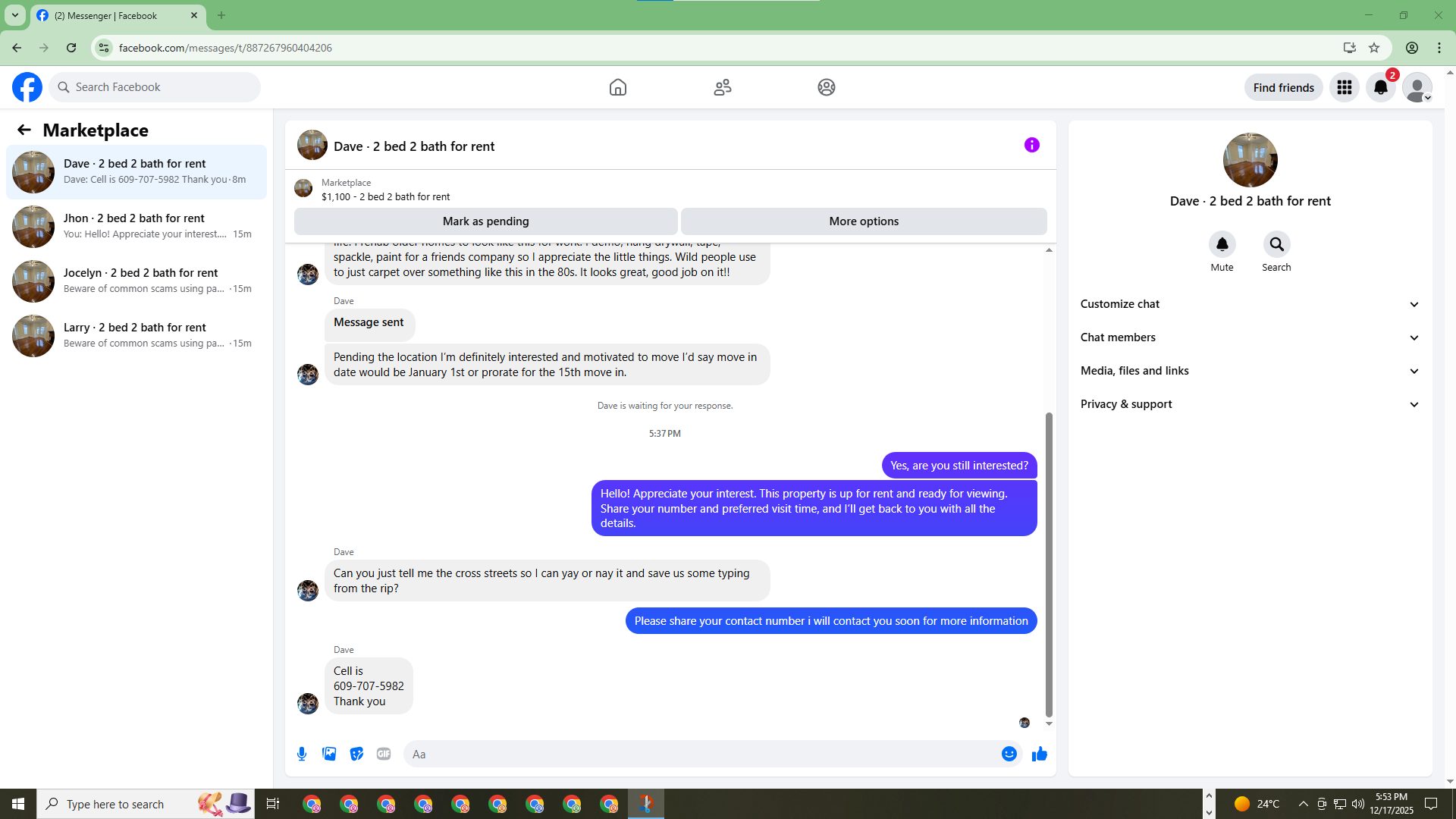1456x819 pixels.
Task: Expand Customize chat section
Action: (x=1249, y=304)
